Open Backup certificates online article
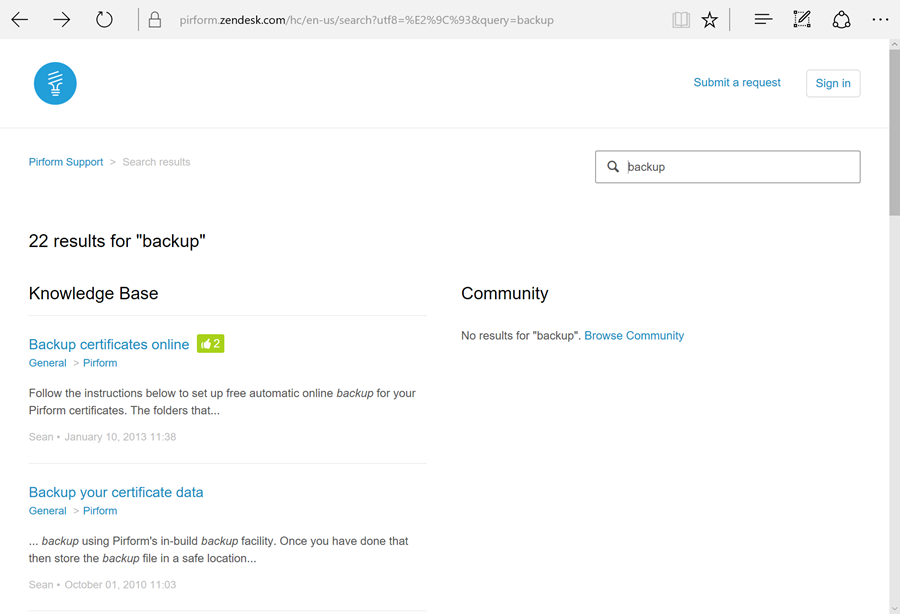 109,345
